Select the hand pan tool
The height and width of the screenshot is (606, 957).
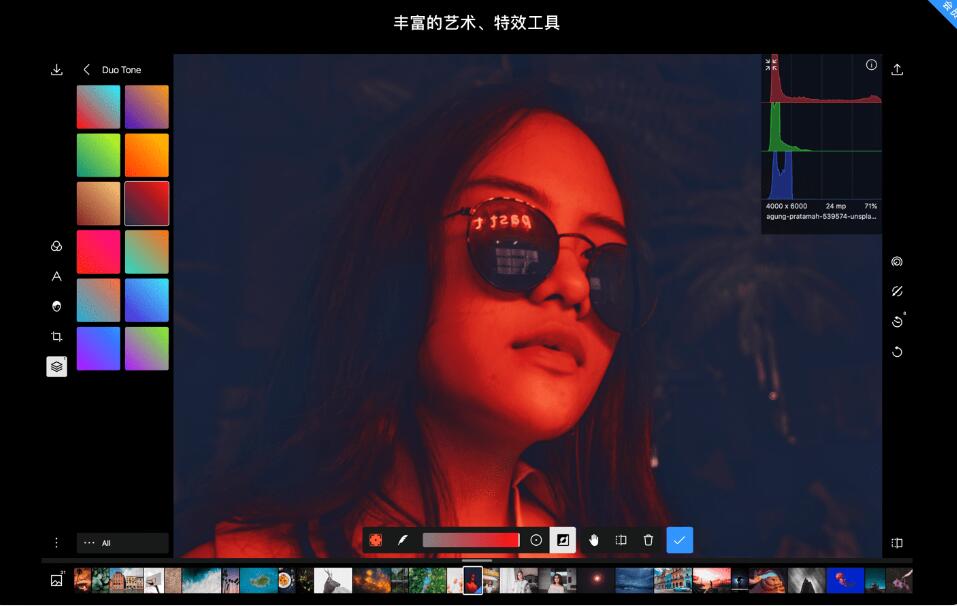593,540
